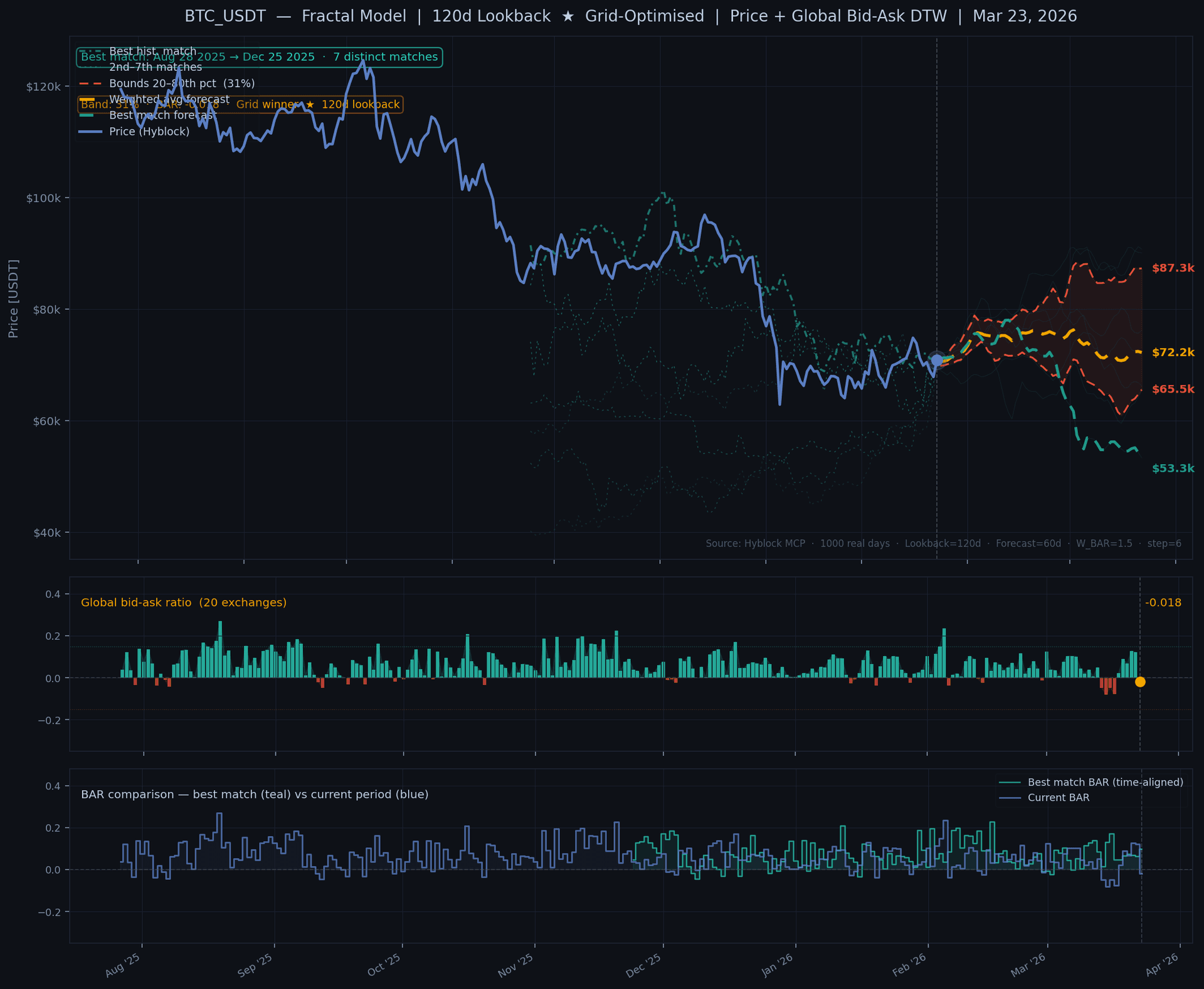Click the chart title starting with BTC_USDT
Image resolution: width=1204 pixels, height=989 pixels.
631,16
